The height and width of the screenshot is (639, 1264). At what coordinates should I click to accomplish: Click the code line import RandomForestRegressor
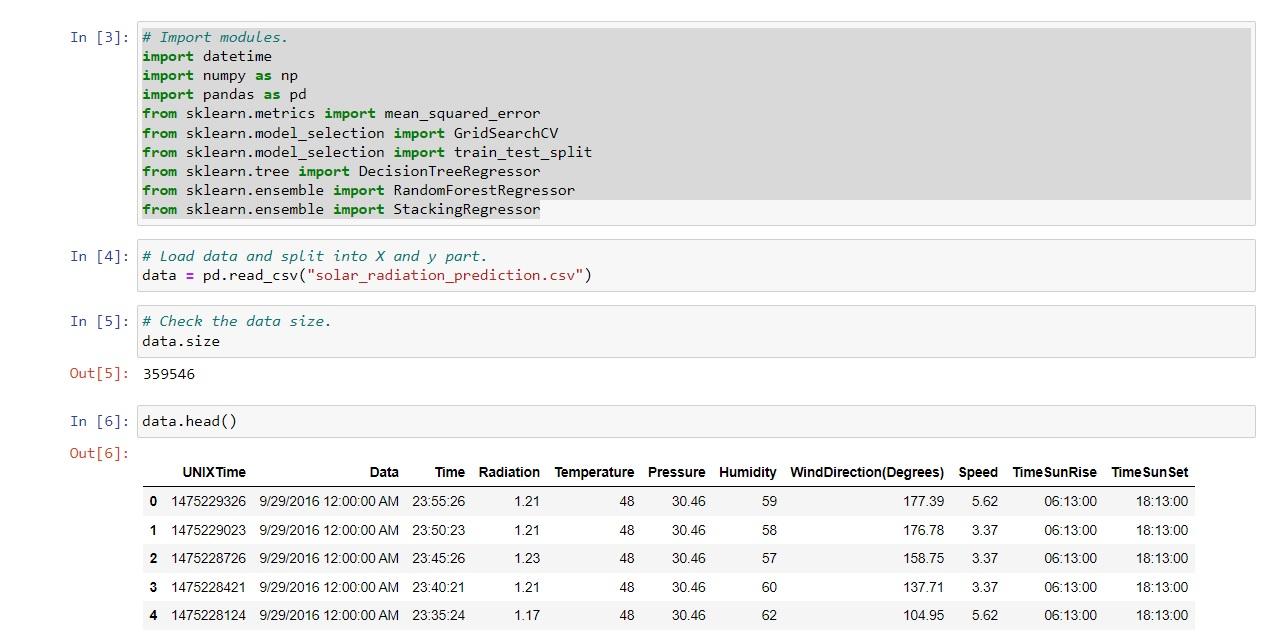358,190
